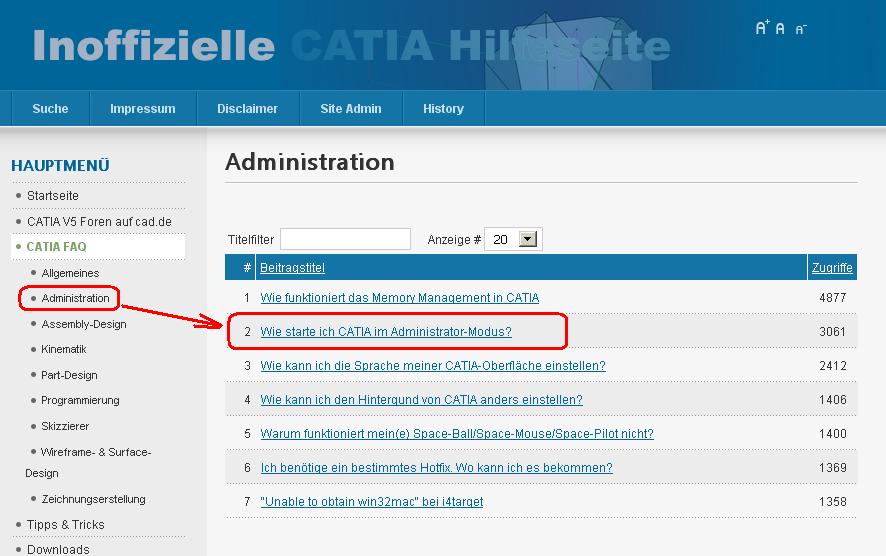The height and width of the screenshot is (556, 886).
Task: Decrease font size with A- icon
Action: pyautogui.click(x=801, y=29)
